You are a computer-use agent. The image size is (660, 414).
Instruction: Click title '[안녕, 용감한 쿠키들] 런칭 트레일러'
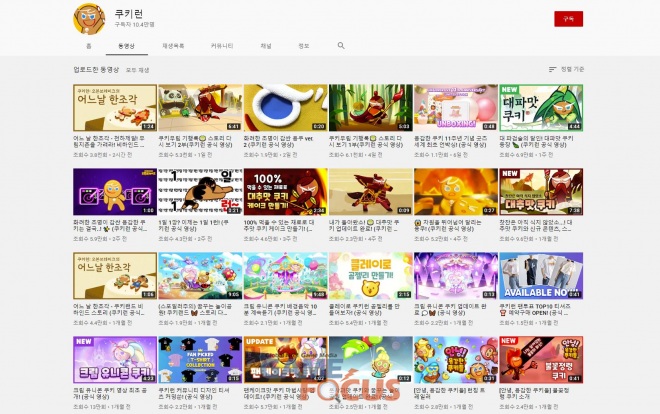click(x=450, y=393)
